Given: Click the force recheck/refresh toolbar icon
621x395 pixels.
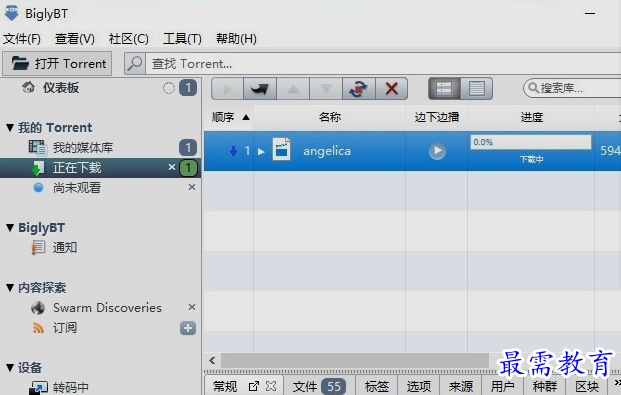Looking at the screenshot, I should tap(359, 88).
